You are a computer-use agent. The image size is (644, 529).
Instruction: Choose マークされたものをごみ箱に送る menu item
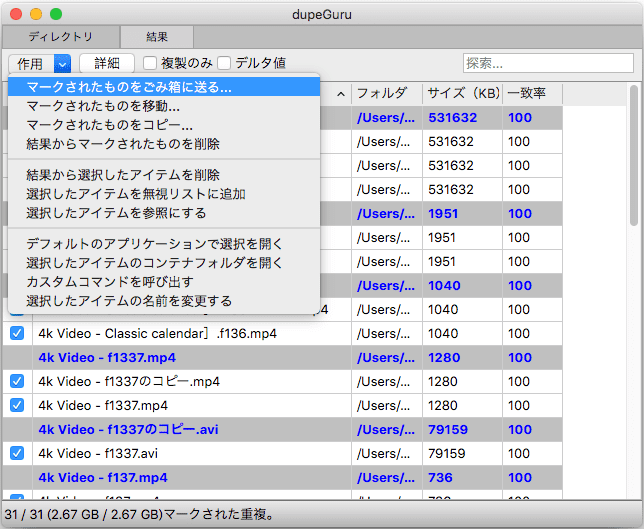[164, 87]
